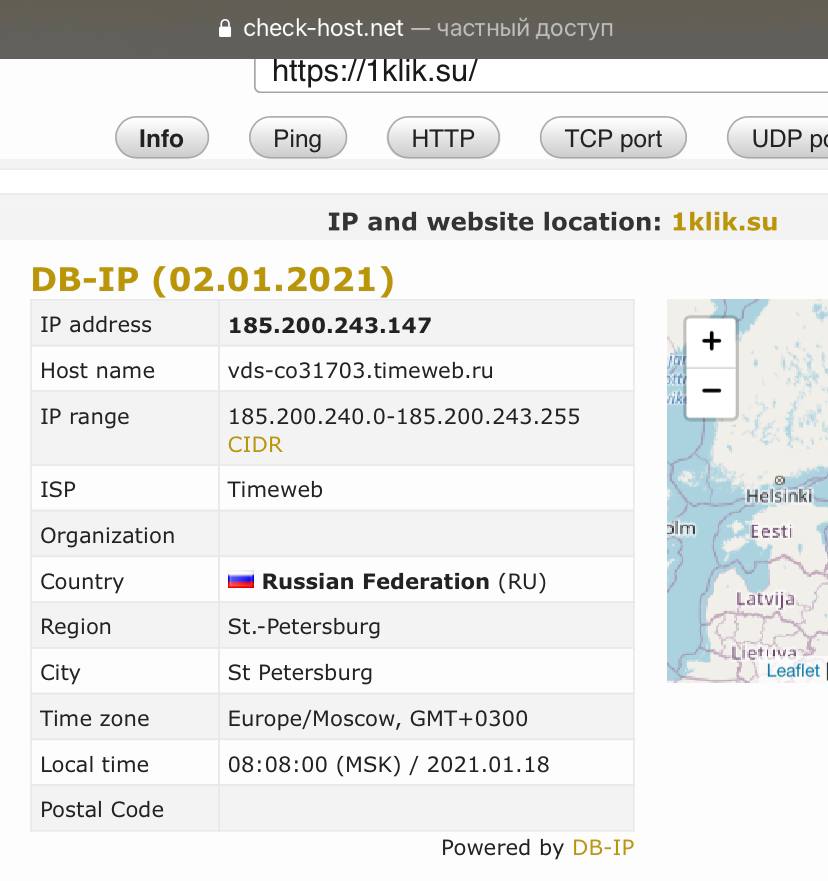Click the ISP value Timeweb
Viewport: 828px width, 881px height.
click(275, 489)
